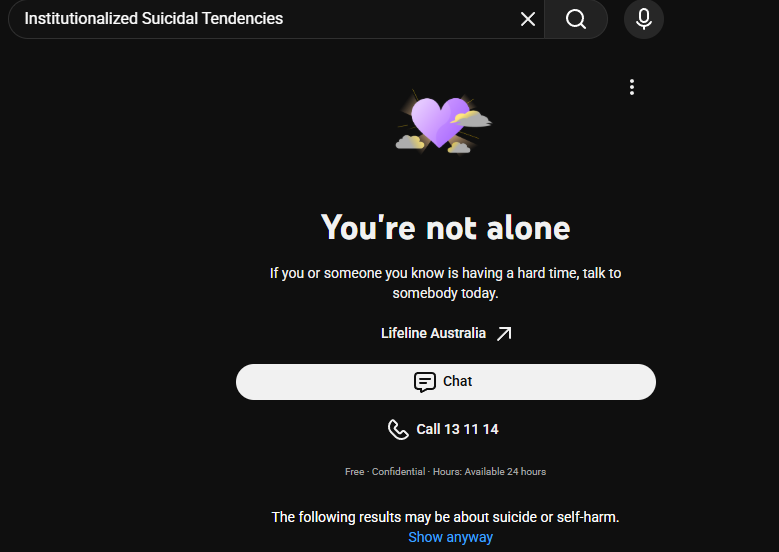779x552 pixels.
Task: Click the Available 24 hours text
Action: point(505,472)
